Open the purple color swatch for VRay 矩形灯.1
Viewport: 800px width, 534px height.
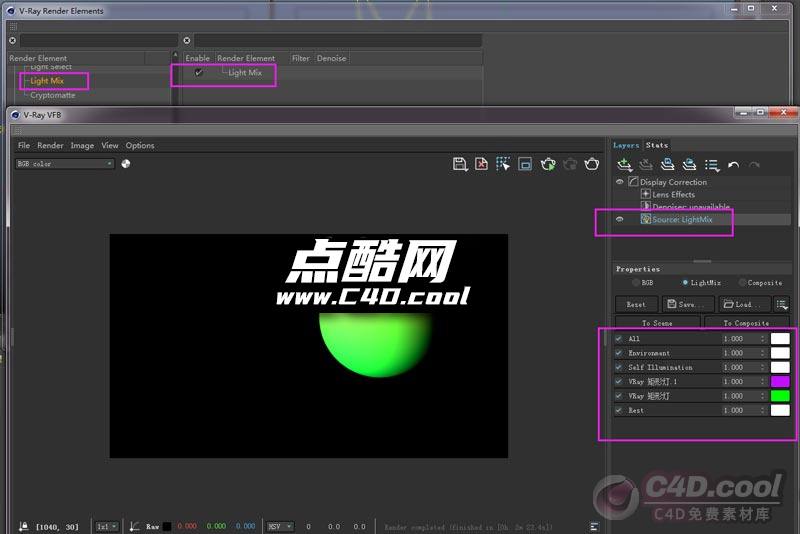tap(780, 382)
